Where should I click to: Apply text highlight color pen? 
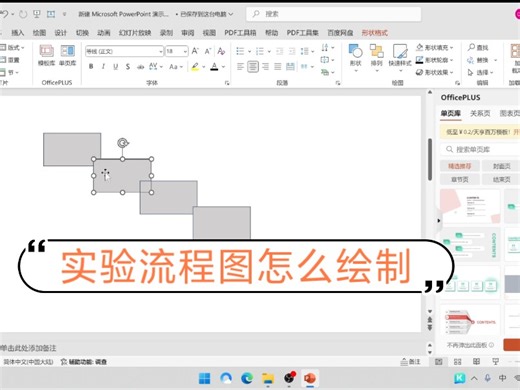(195, 67)
